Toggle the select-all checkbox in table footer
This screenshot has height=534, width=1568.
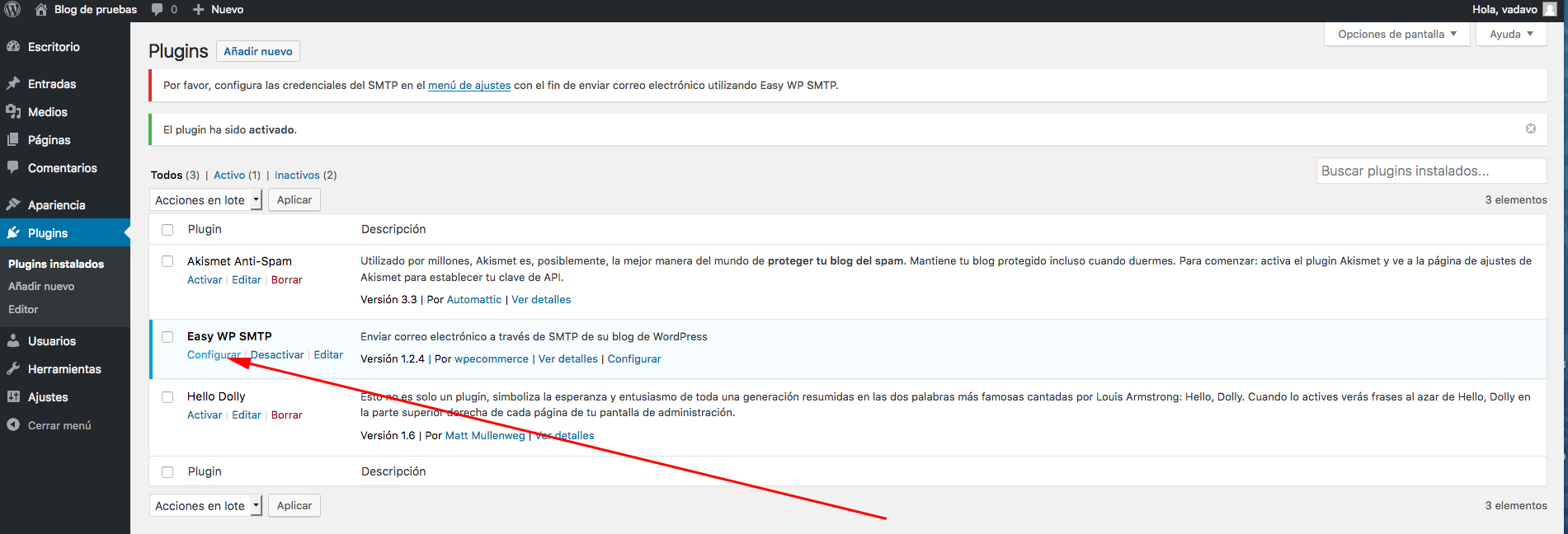tap(167, 472)
